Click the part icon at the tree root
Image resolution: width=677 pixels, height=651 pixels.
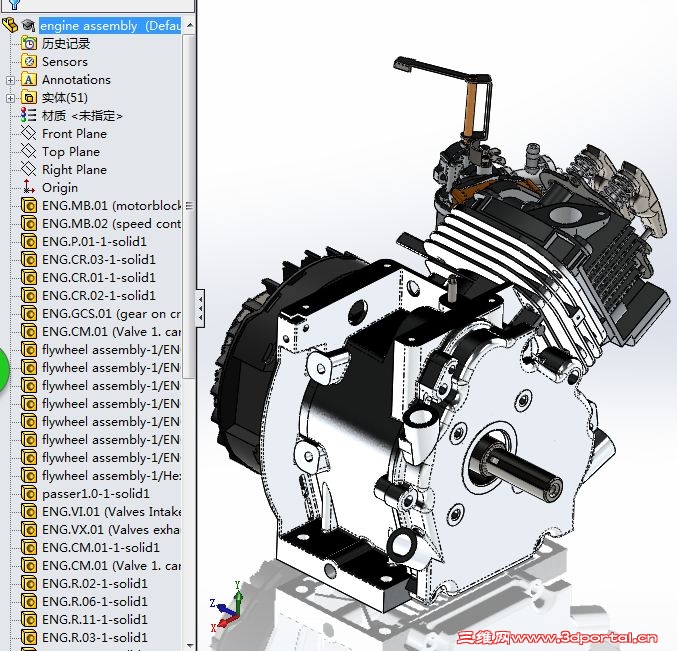coord(10,25)
